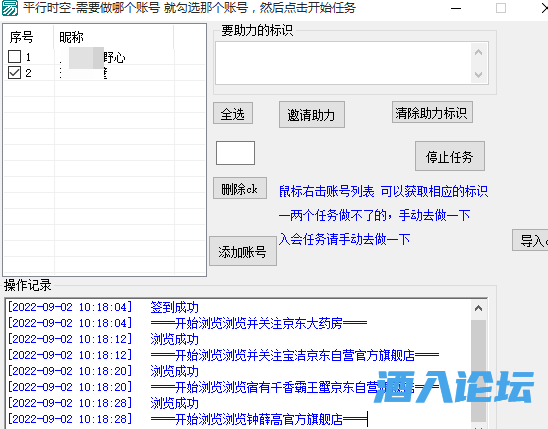Open 添加账号 to add an account

tap(243, 251)
